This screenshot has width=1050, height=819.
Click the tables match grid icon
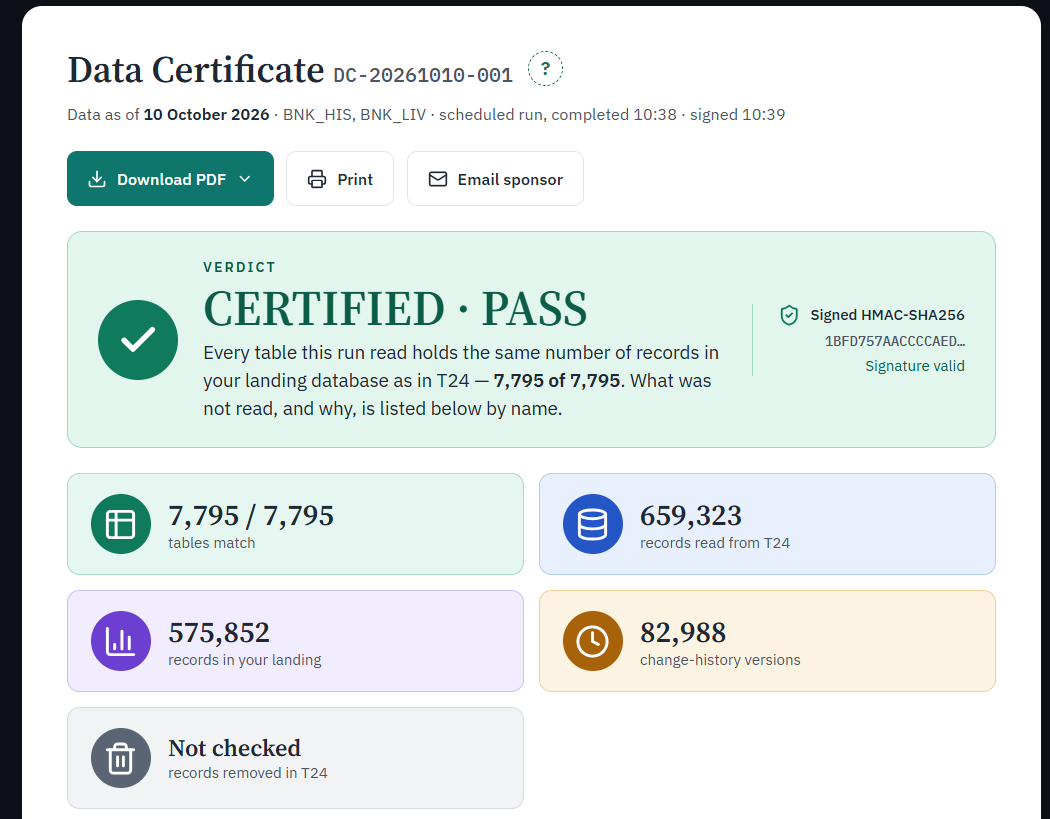[x=121, y=524]
